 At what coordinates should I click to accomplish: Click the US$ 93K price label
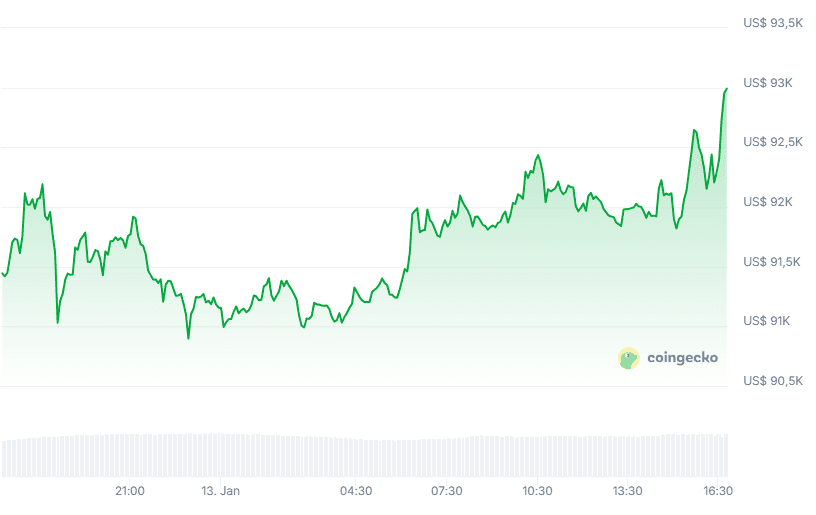coord(768,82)
